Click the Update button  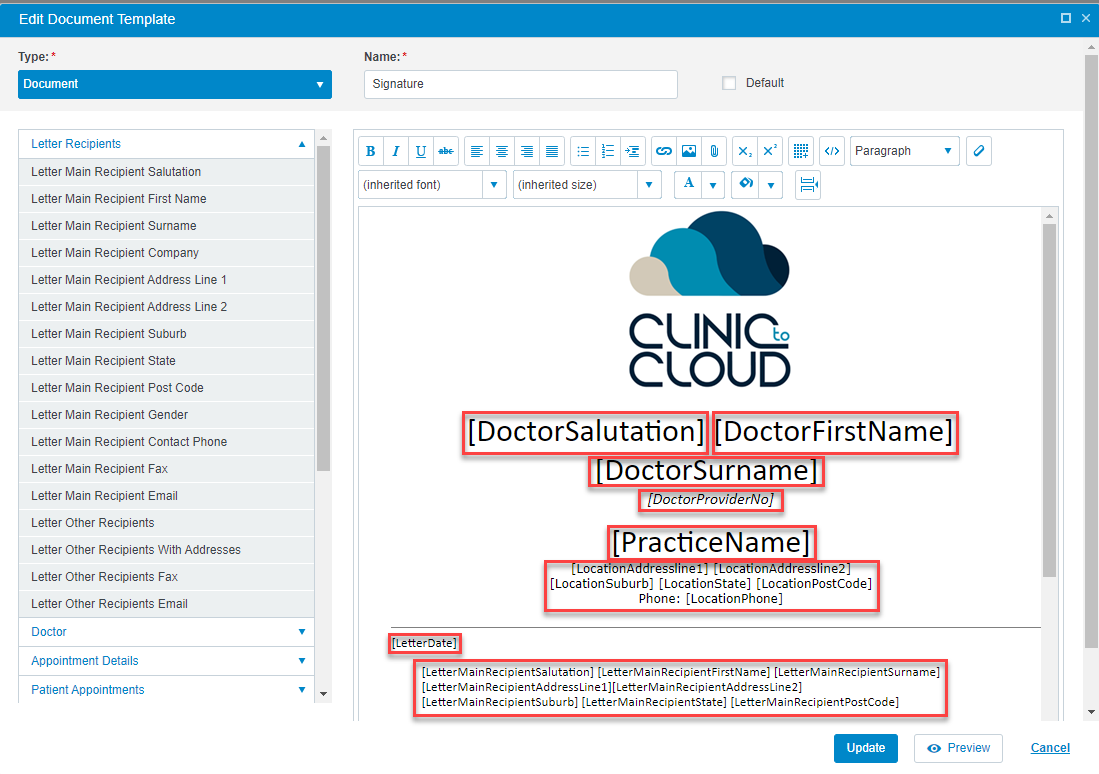coord(866,748)
